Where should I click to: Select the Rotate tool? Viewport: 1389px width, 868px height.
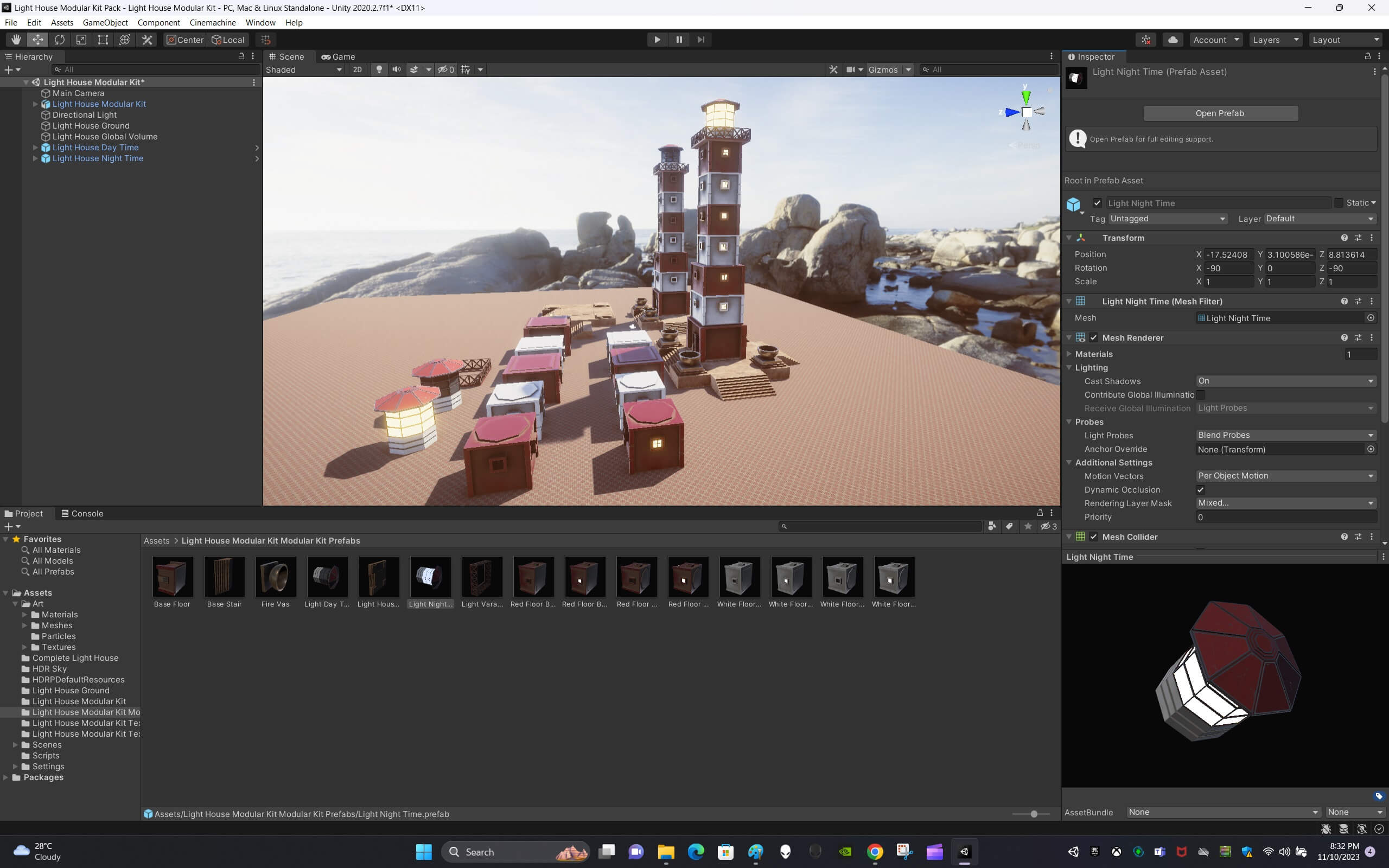59,40
